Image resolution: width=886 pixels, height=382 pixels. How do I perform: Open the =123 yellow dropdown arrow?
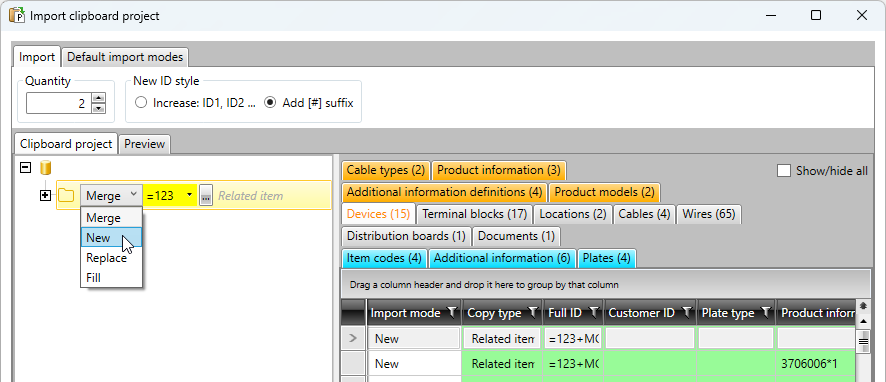coord(189,195)
